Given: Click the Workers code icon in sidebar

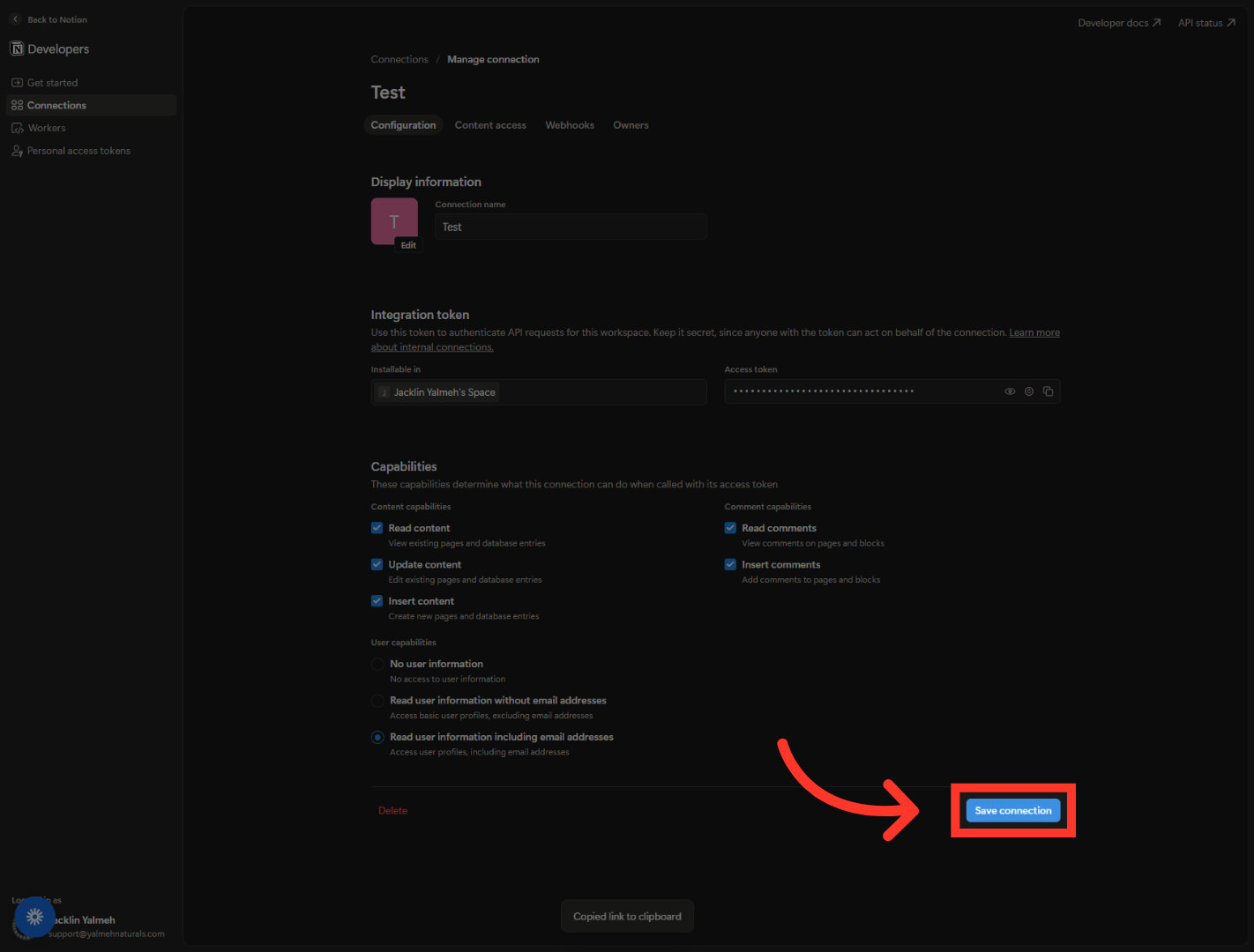Looking at the screenshot, I should tap(17, 129).
